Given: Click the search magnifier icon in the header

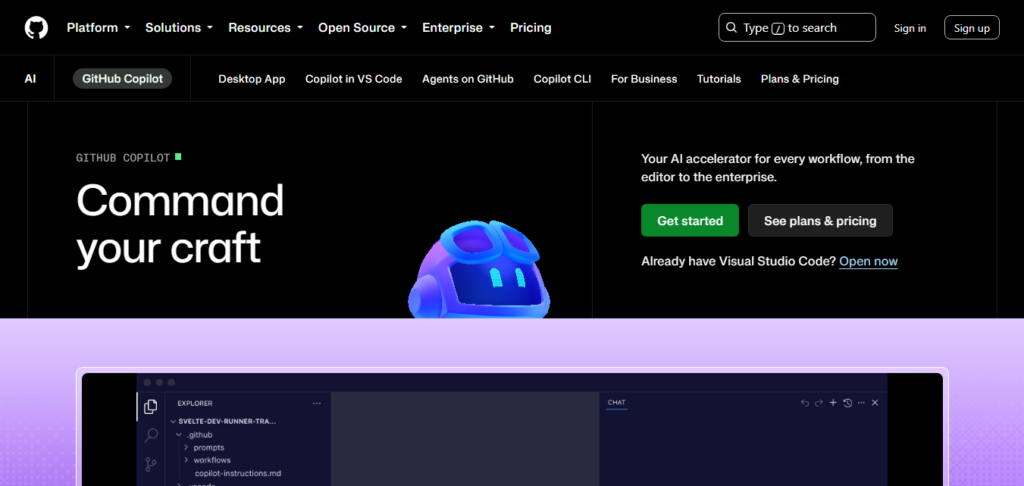Looking at the screenshot, I should click(731, 28).
